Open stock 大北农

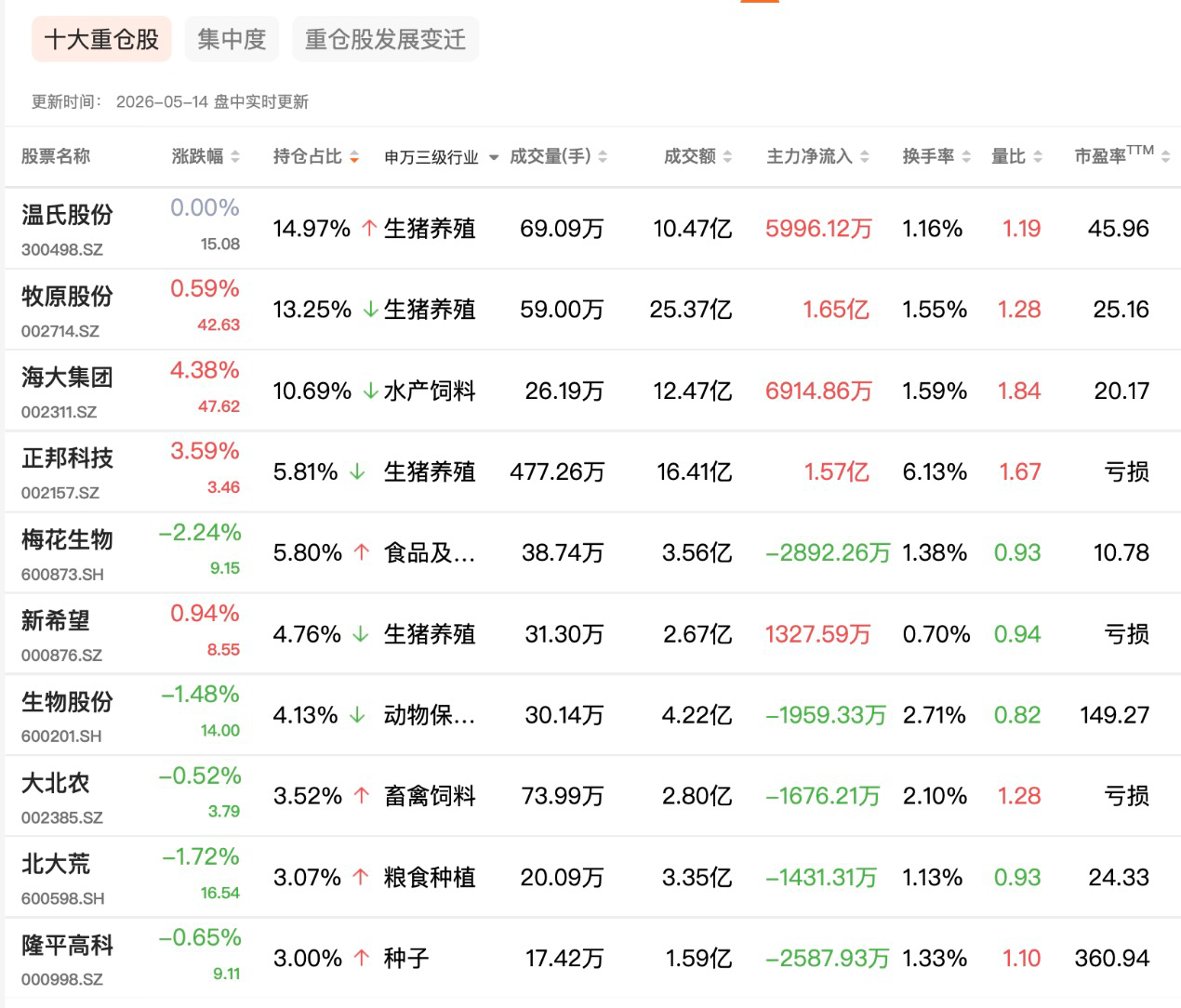56,783
